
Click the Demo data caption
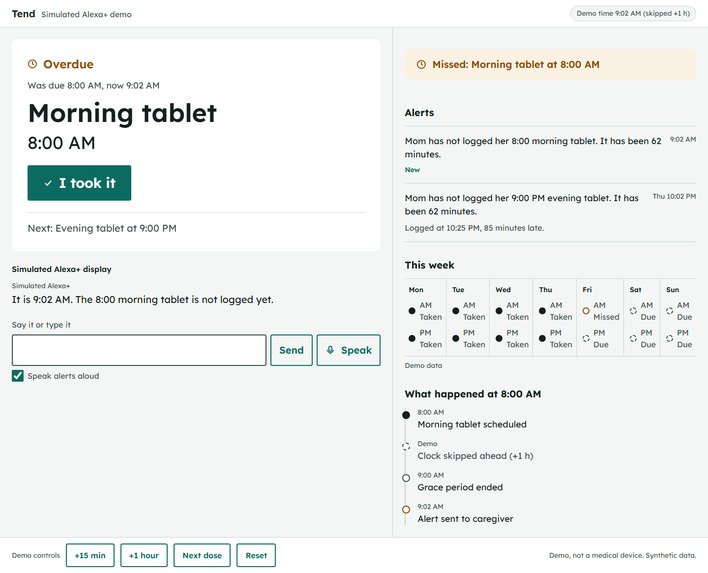[x=423, y=365]
